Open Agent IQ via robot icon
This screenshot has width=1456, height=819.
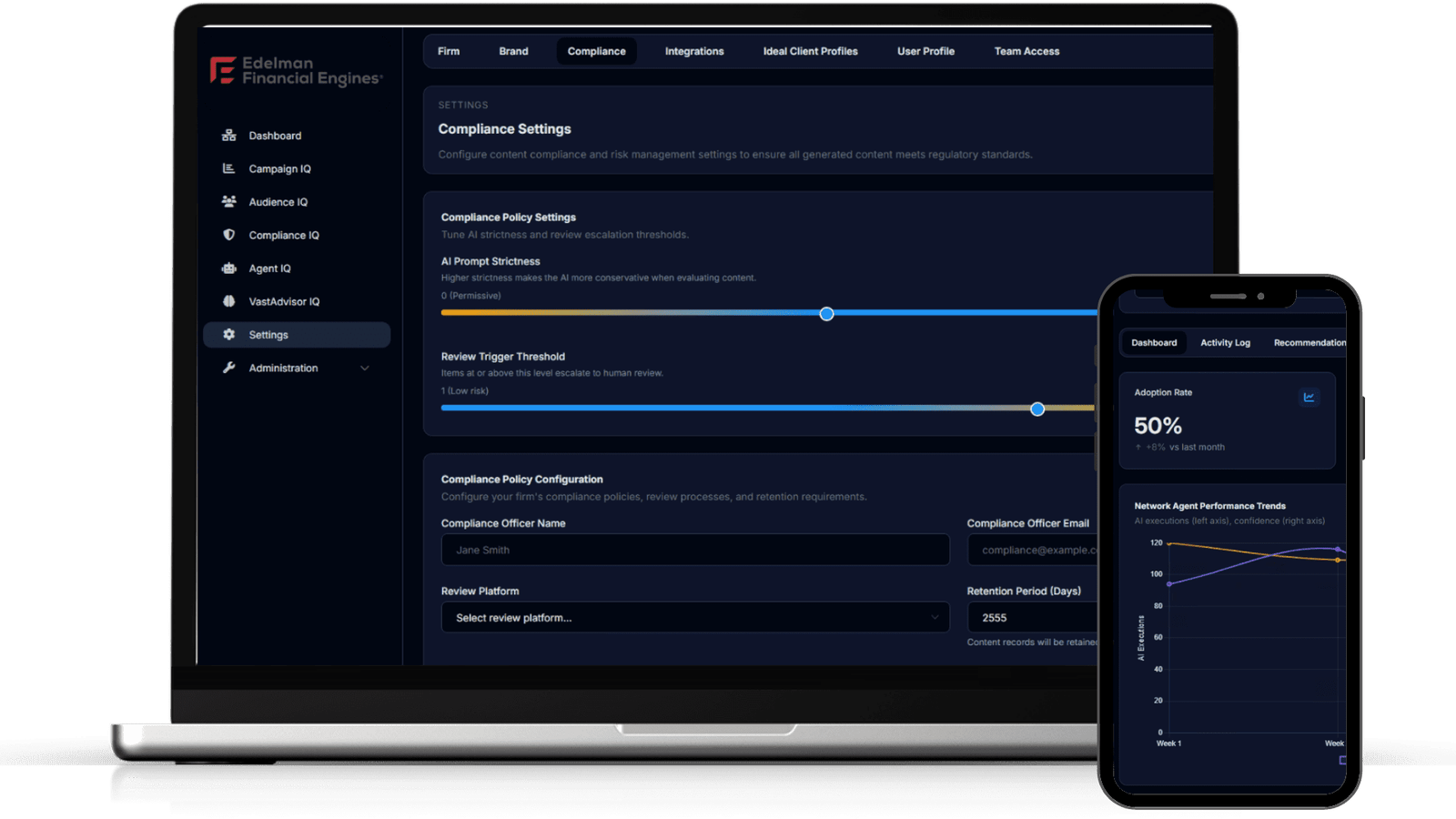tap(228, 268)
